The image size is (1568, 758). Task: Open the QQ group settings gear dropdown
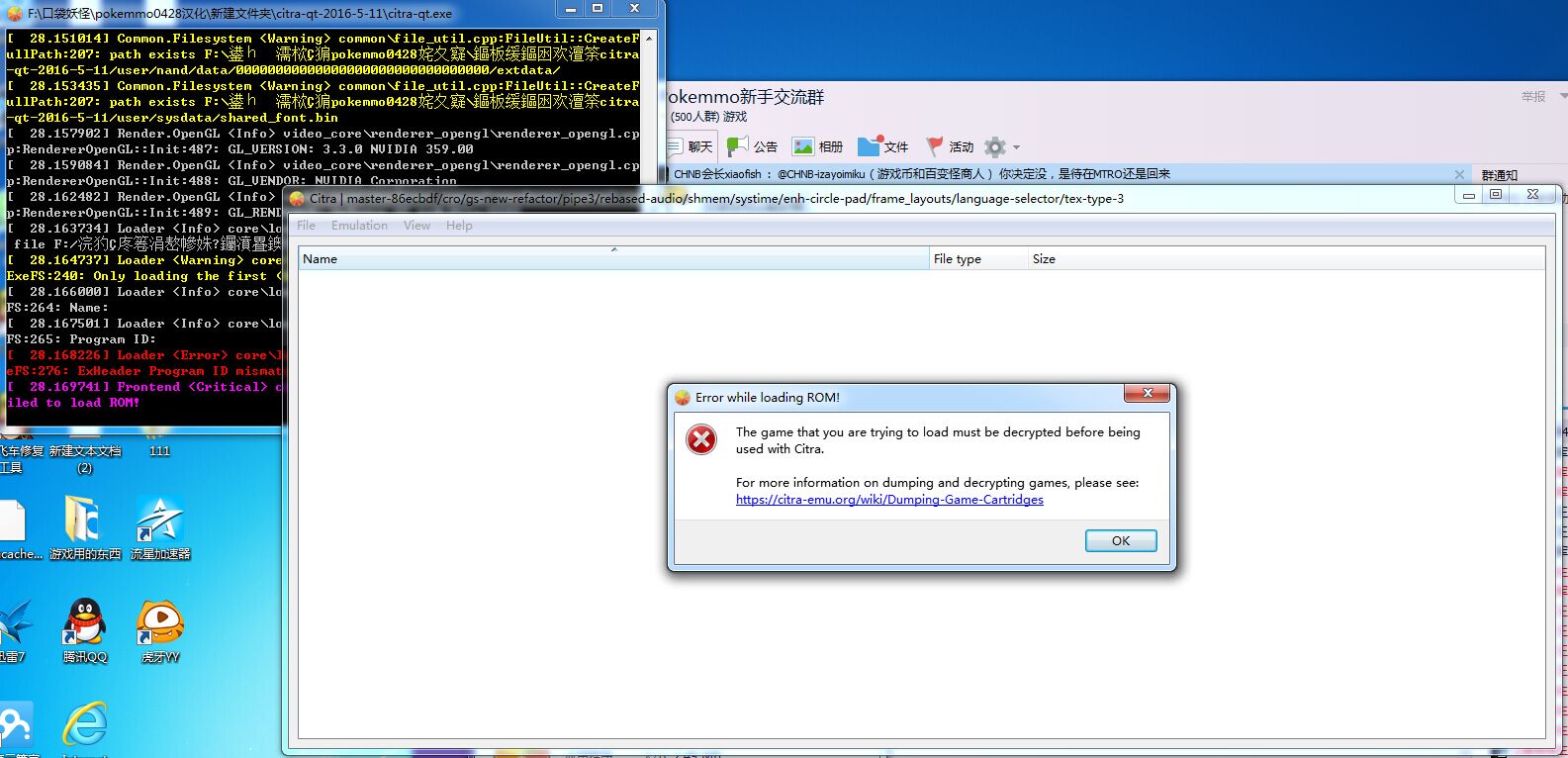pos(1001,146)
